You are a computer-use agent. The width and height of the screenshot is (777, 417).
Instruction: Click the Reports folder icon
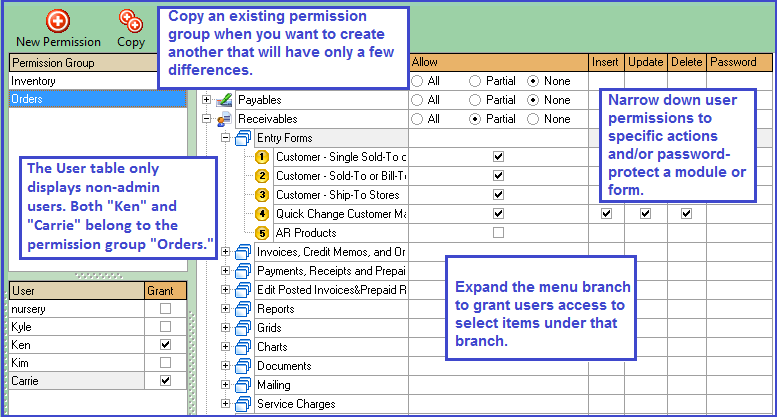point(243,309)
